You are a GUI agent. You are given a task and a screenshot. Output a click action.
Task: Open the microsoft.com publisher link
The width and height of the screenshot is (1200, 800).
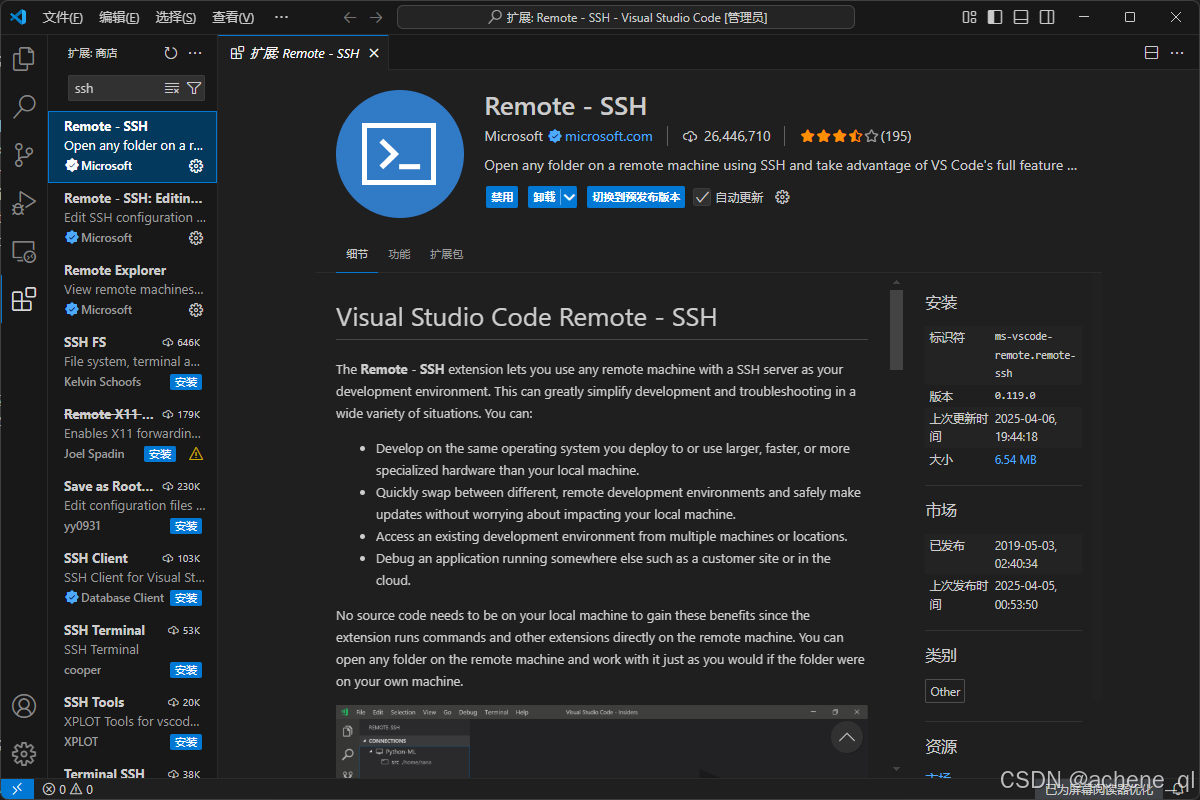pyautogui.click(x=608, y=136)
